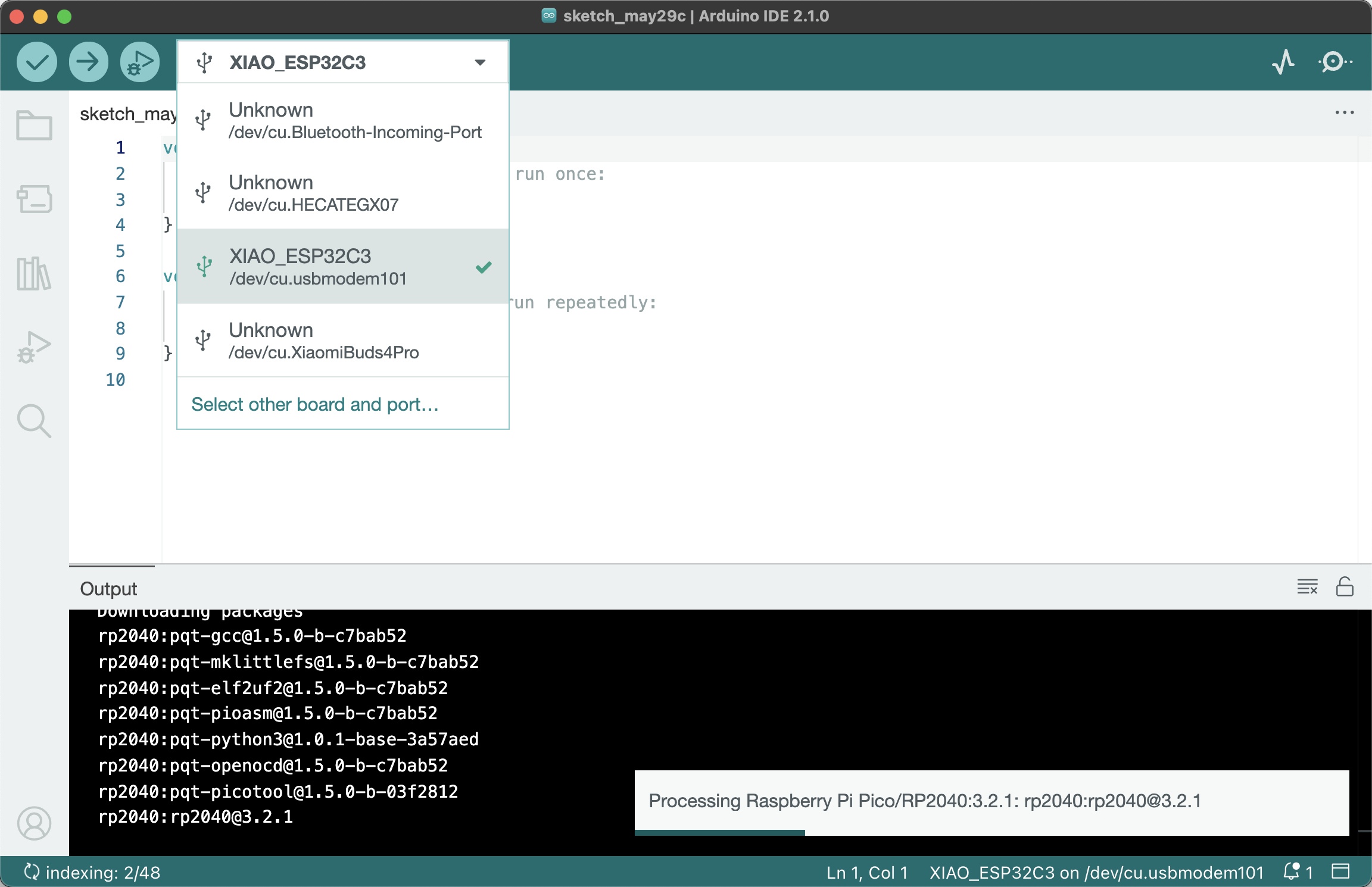The image size is (1372, 887).
Task: Click the Verify checkmark button
Action: (x=37, y=62)
